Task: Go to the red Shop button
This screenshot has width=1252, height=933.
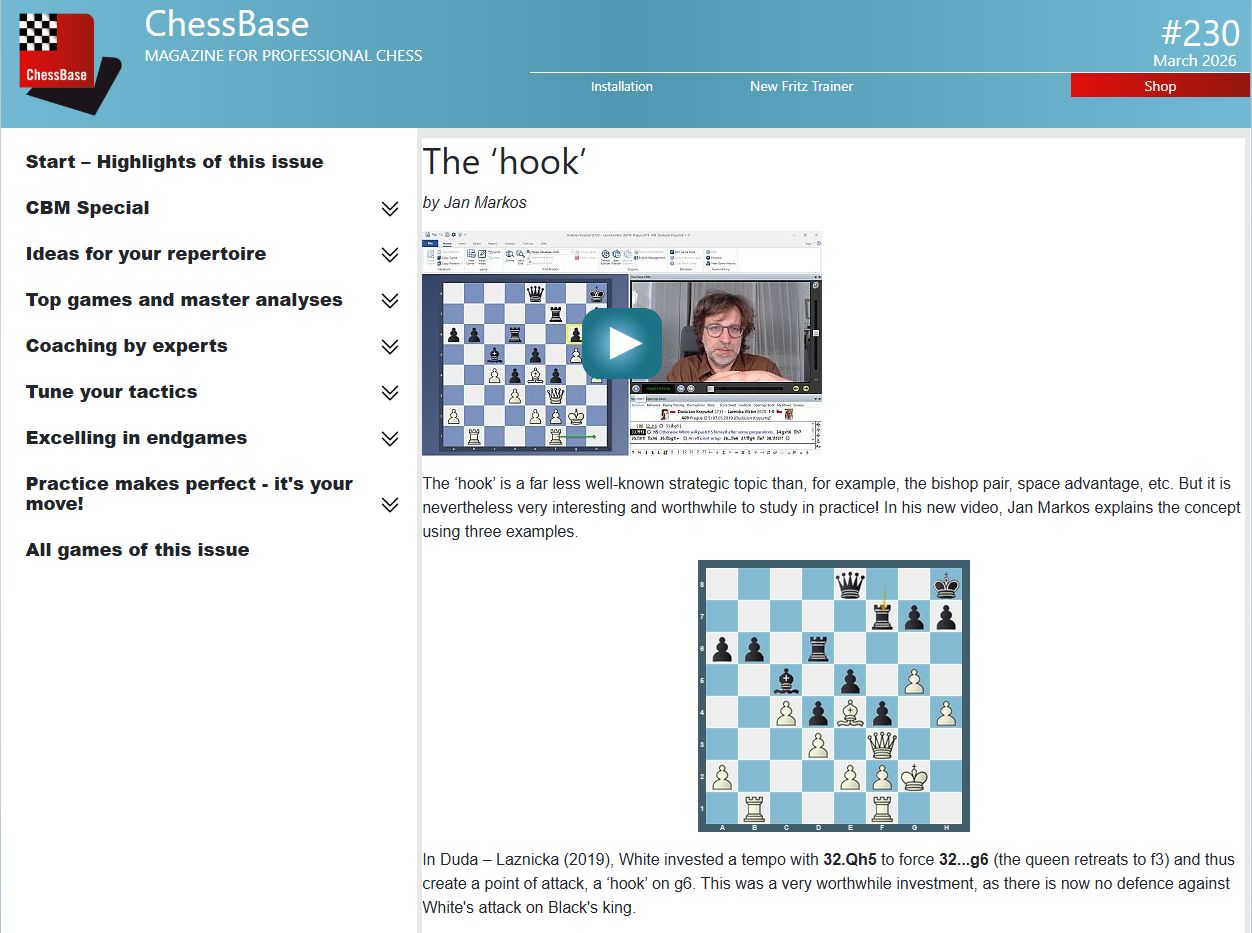Action: [1159, 86]
